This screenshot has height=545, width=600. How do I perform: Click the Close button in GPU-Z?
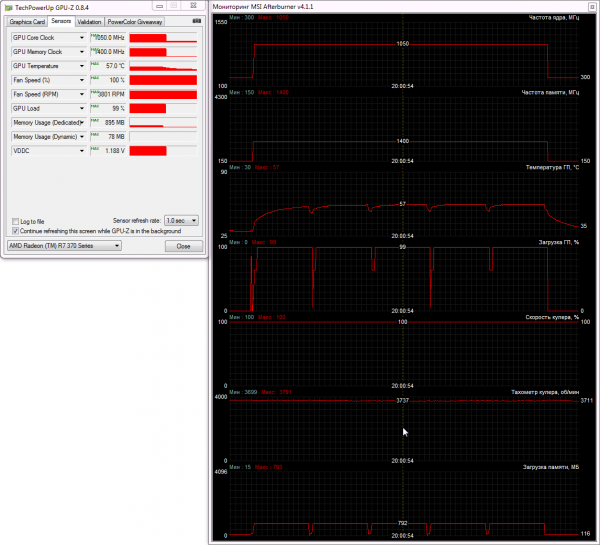(184, 246)
